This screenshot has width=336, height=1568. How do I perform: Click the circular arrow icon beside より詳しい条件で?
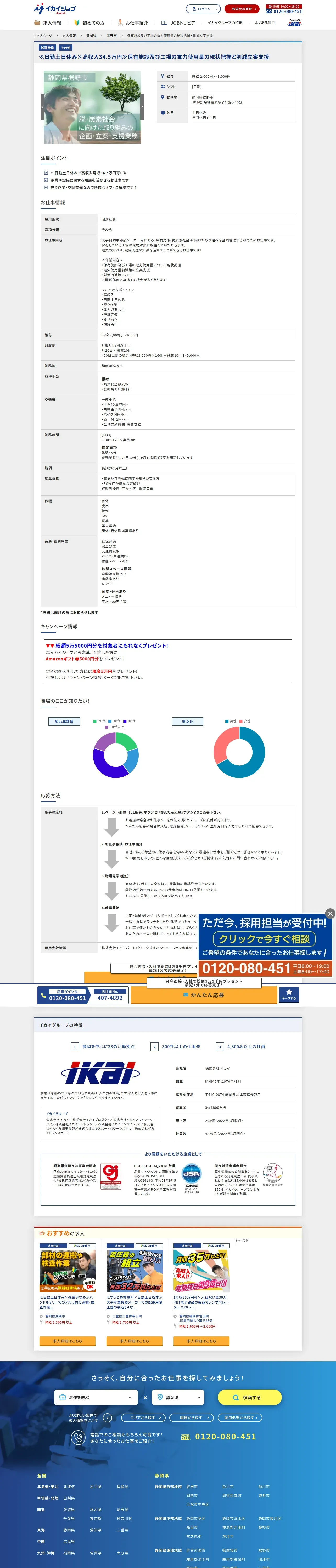(x=107, y=1418)
